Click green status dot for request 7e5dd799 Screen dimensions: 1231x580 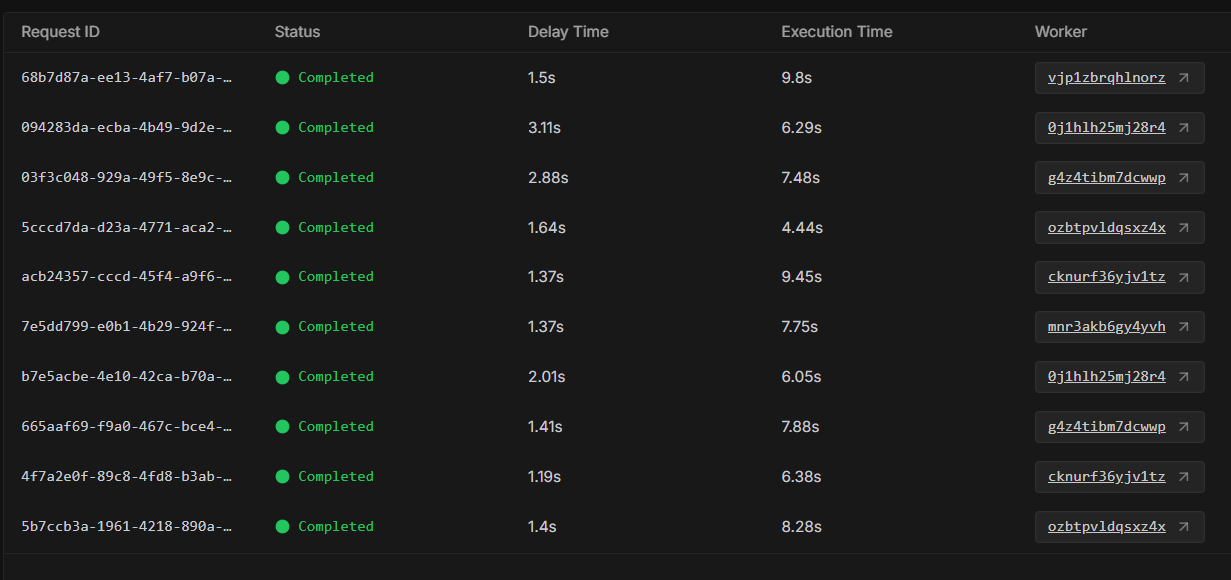click(x=282, y=327)
